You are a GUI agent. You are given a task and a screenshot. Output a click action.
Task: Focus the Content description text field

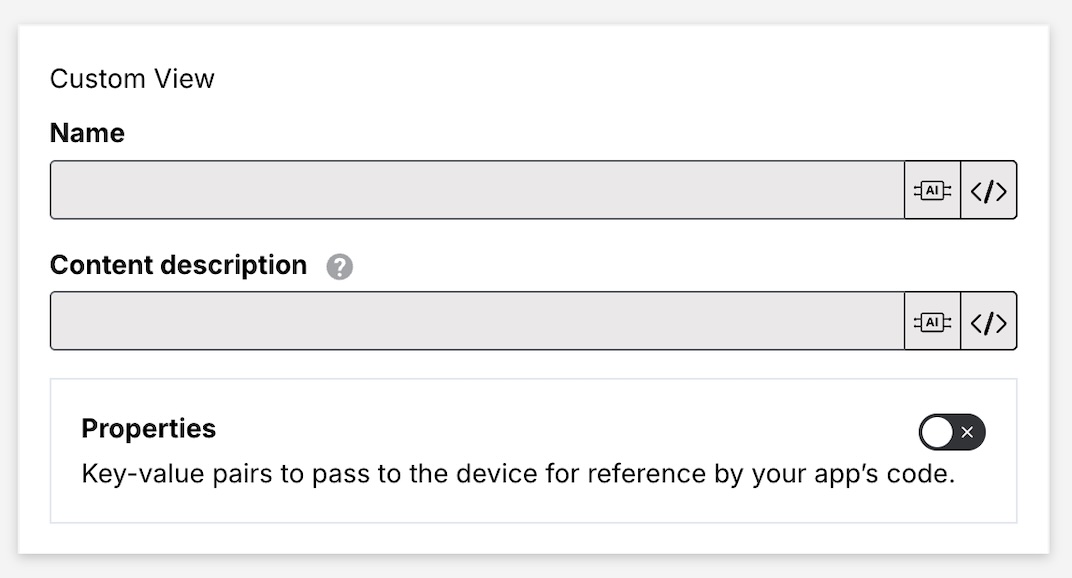point(477,321)
